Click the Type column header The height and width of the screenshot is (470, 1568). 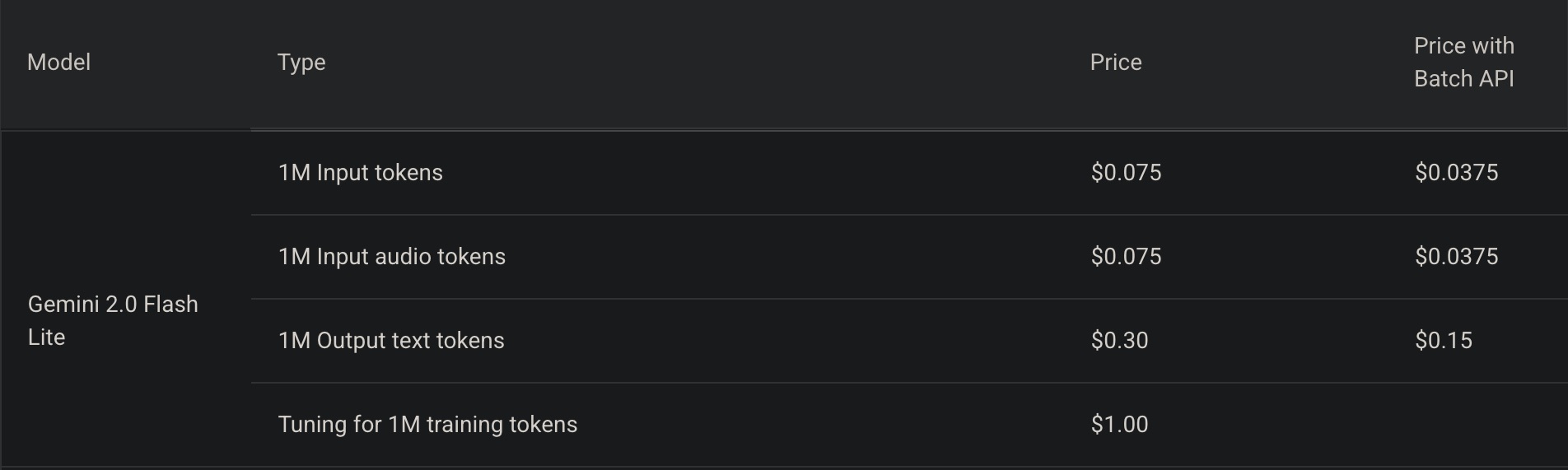tap(301, 63)
